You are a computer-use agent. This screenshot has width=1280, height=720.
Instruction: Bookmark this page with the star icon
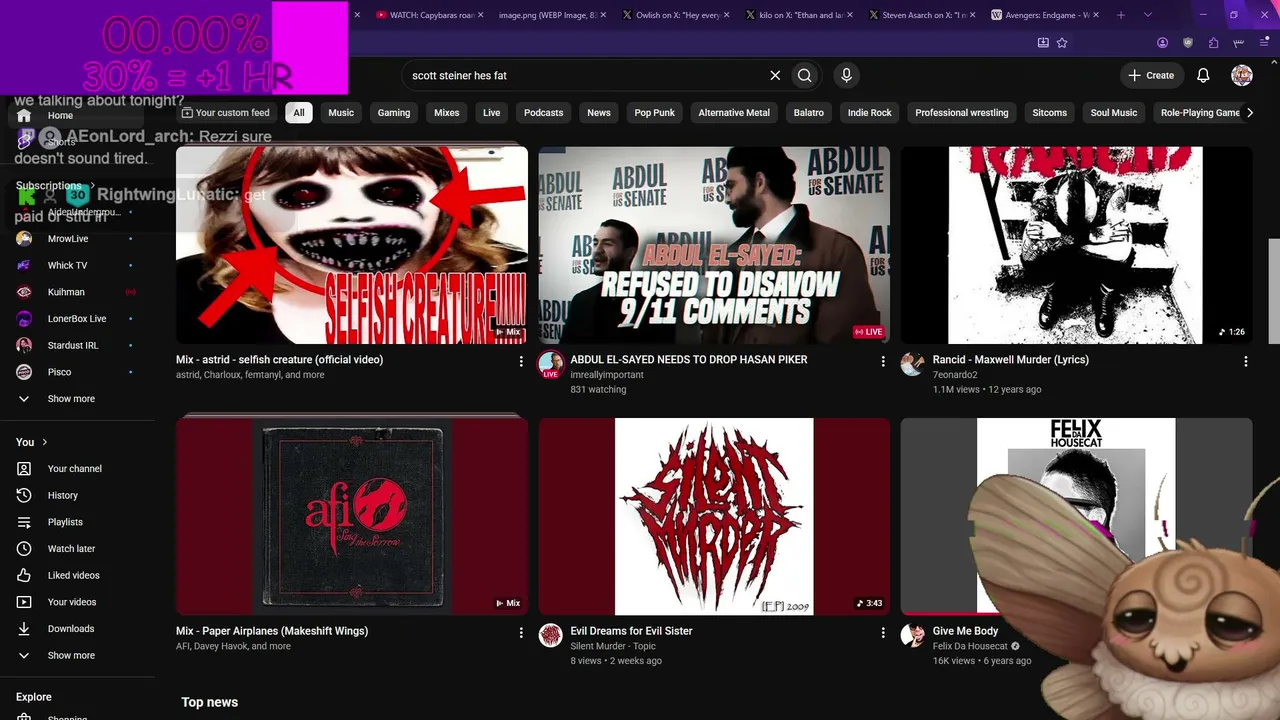click(1062, 43)
